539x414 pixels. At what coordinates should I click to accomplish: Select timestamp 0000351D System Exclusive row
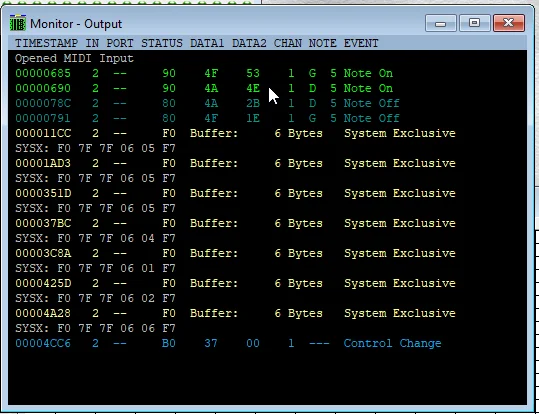pyautogui.click(x=235, y=193)
